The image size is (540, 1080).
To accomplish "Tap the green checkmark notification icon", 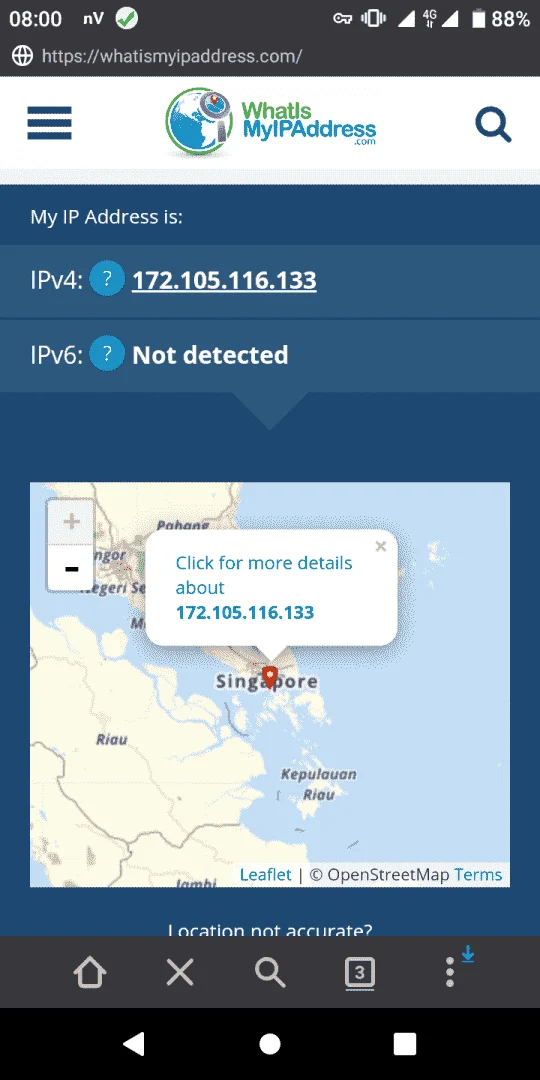I will tap(126, 19).
